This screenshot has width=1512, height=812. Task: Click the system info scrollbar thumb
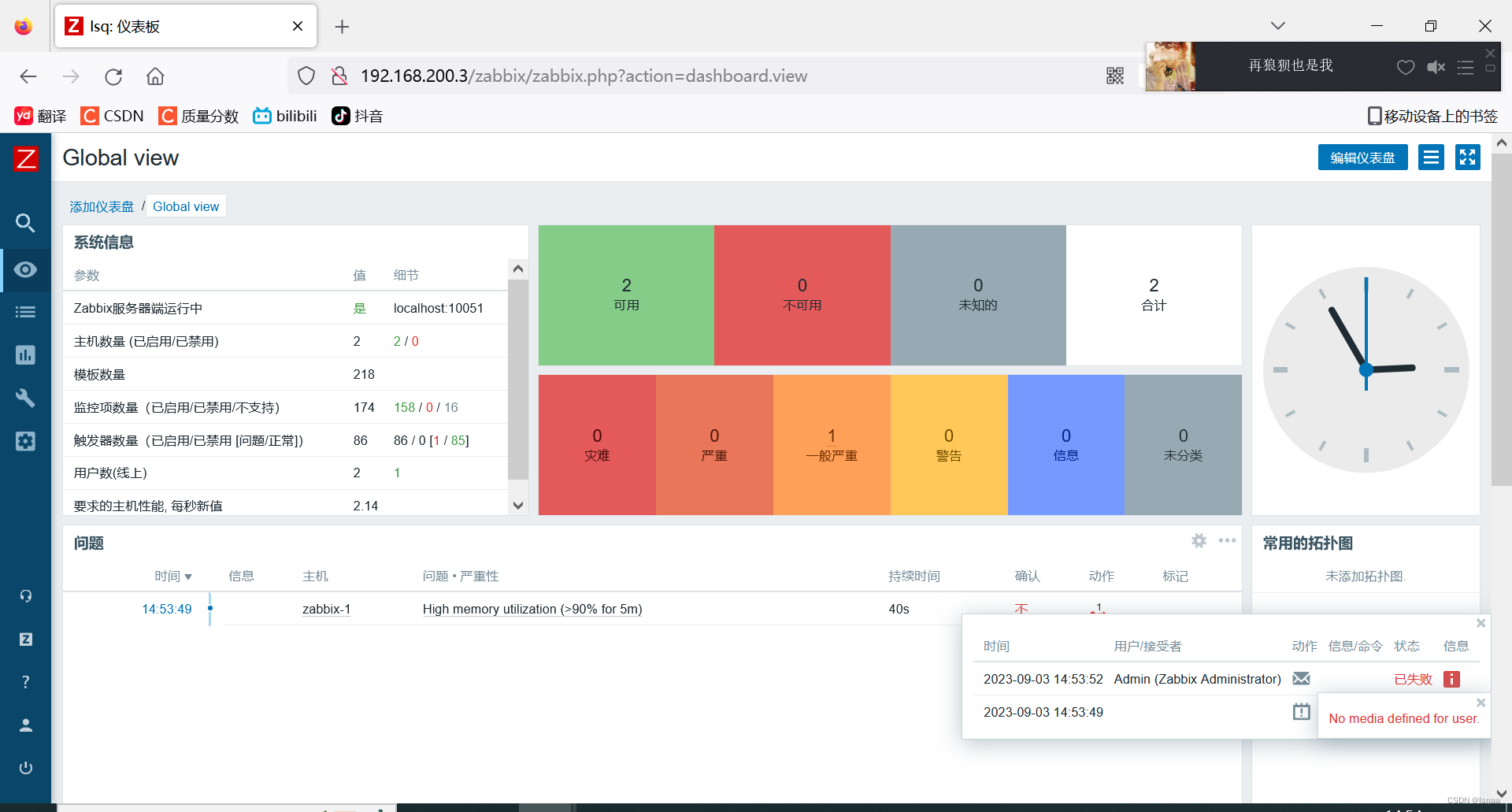(x=517, y=379)
